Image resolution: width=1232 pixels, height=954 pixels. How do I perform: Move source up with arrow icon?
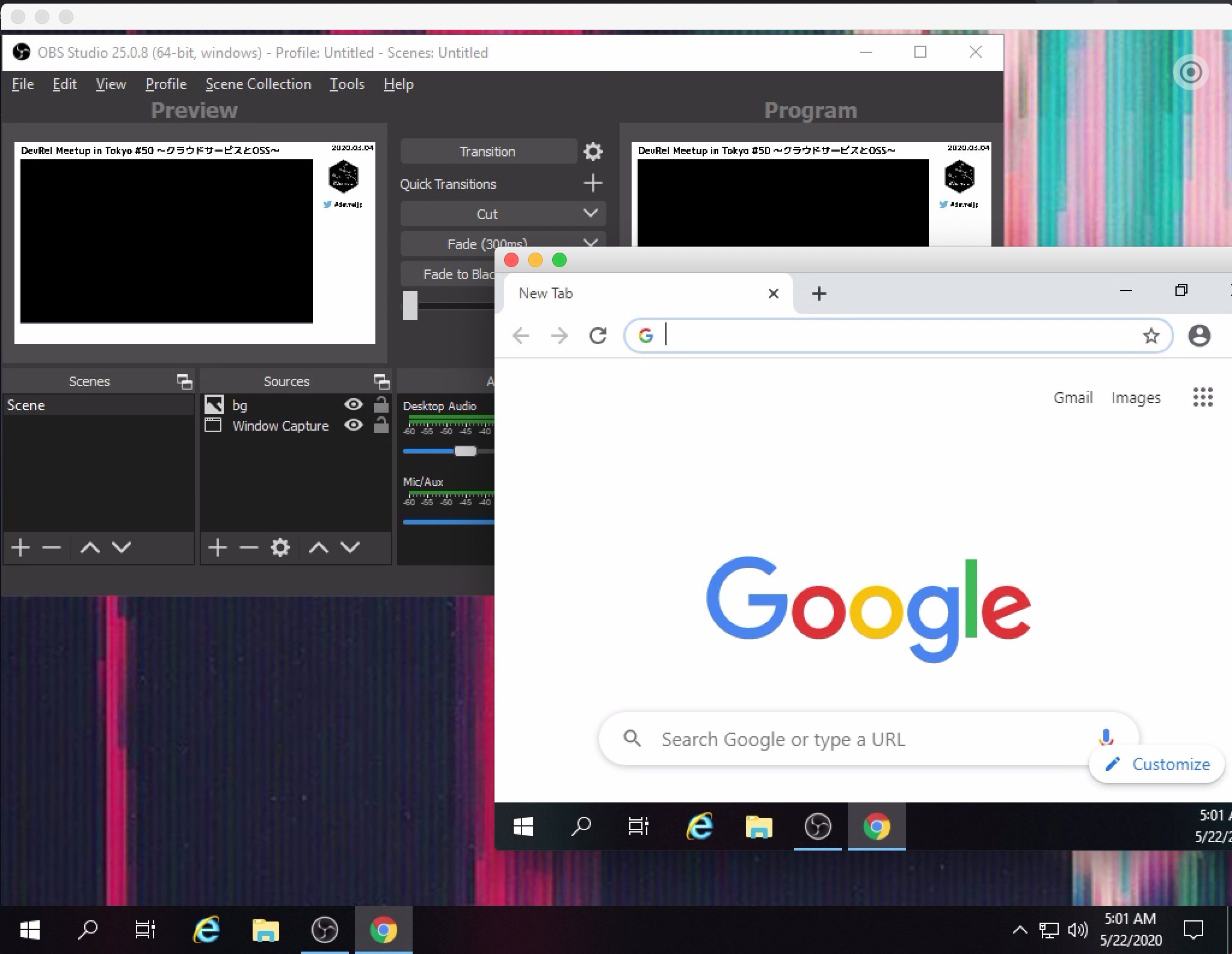(318, 547)
